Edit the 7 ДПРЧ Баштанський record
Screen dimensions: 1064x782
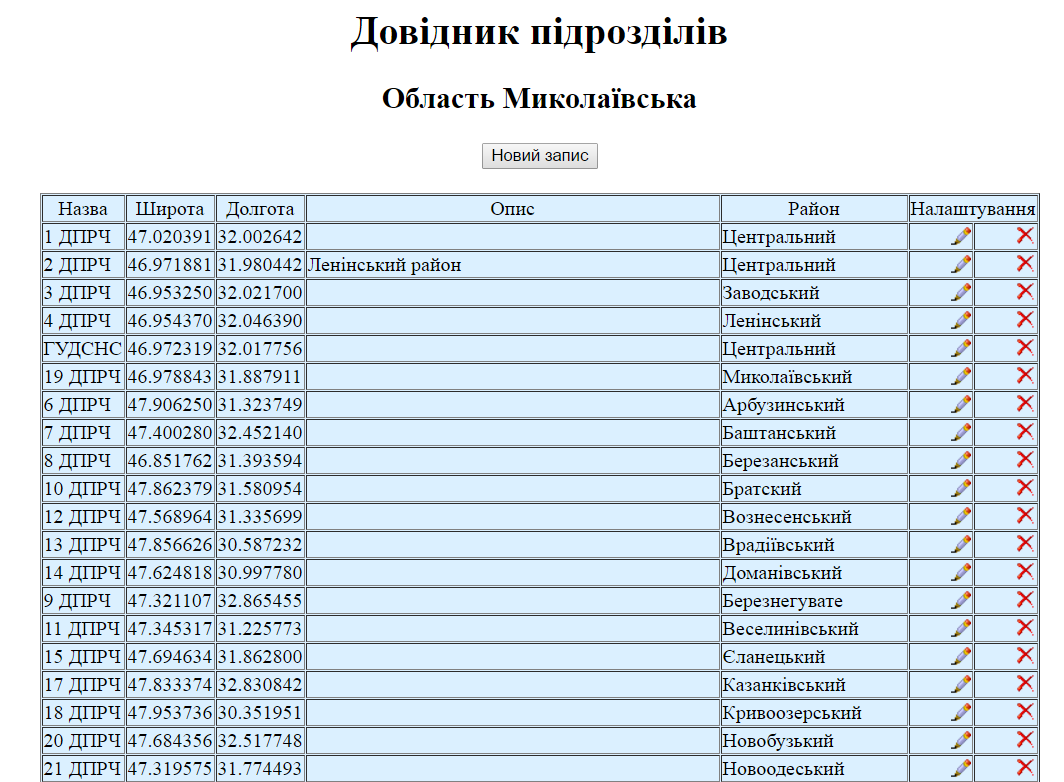tap(961, 432)
